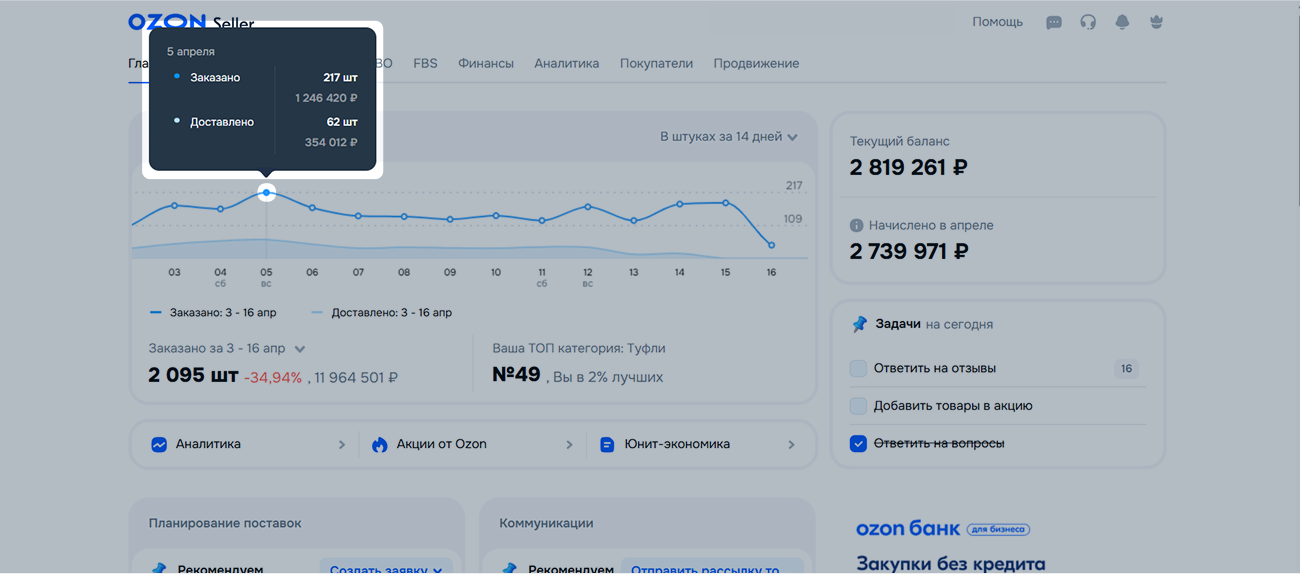Switch to the Финансы tab

click(486, 64)
